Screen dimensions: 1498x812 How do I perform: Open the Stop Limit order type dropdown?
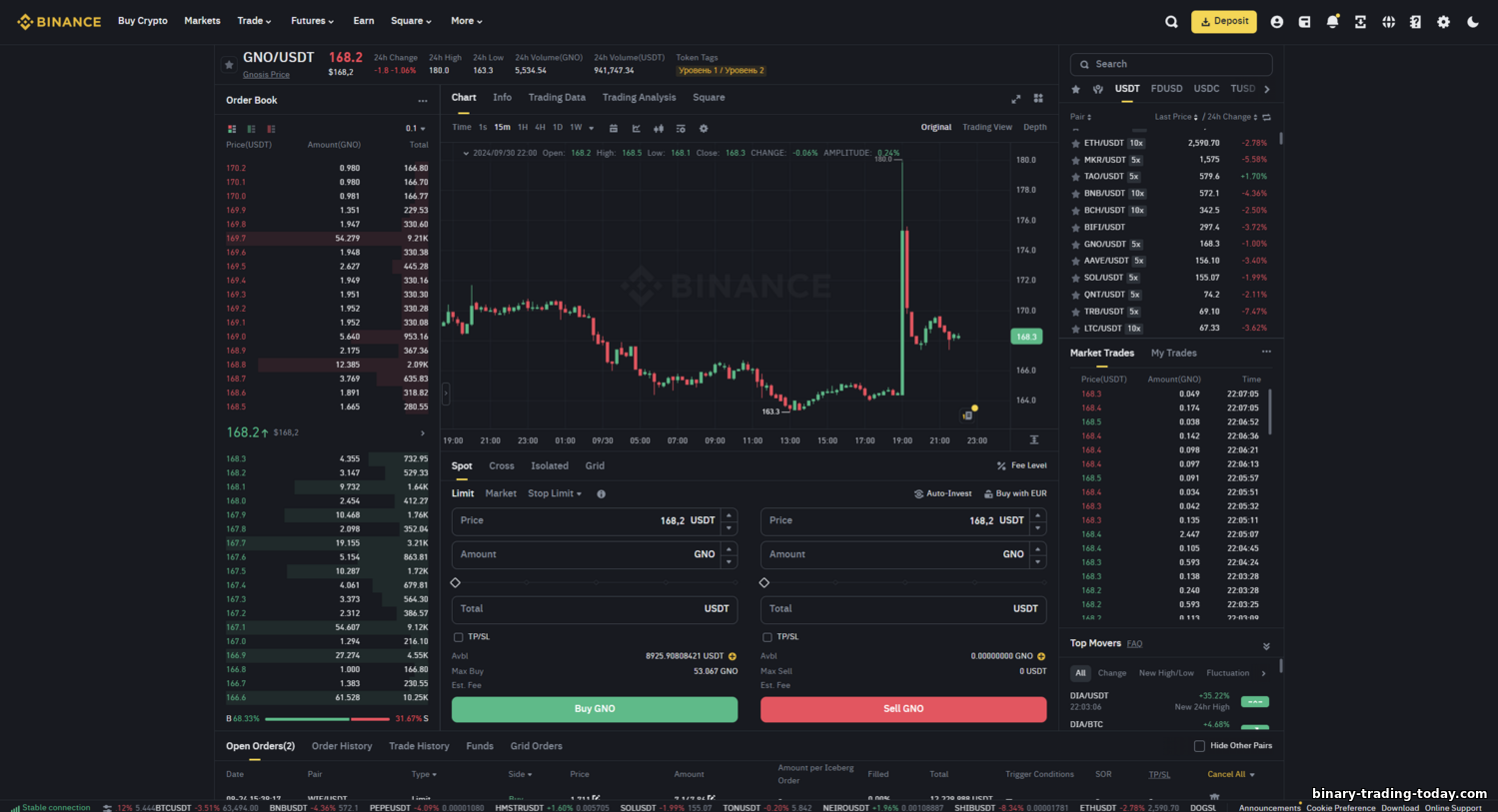[x=555, y=493]
